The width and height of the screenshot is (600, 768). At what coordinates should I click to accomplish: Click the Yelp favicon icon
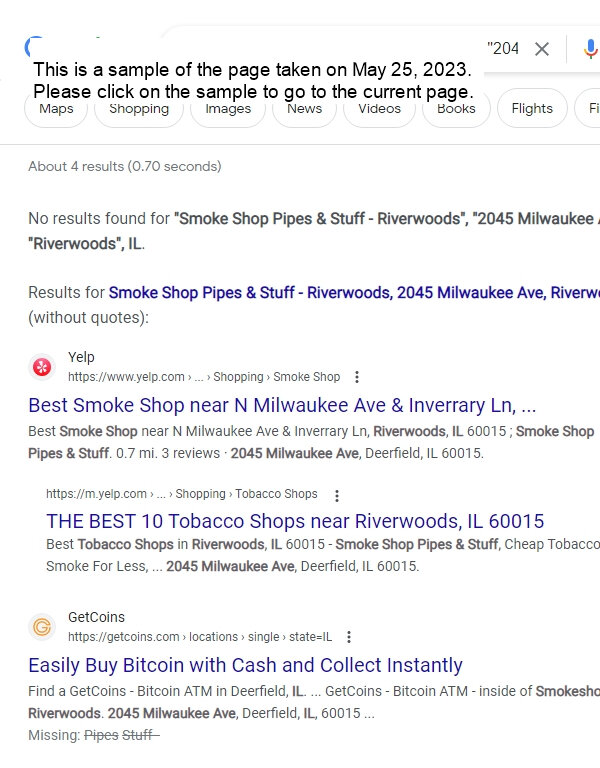pos(42,367)
